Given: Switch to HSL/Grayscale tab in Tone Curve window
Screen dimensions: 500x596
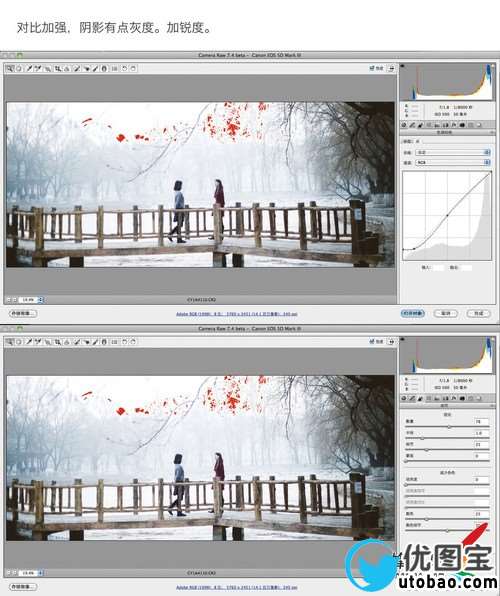Looking at the screenshot, I should pyautogui.click(x=429, y=125).
